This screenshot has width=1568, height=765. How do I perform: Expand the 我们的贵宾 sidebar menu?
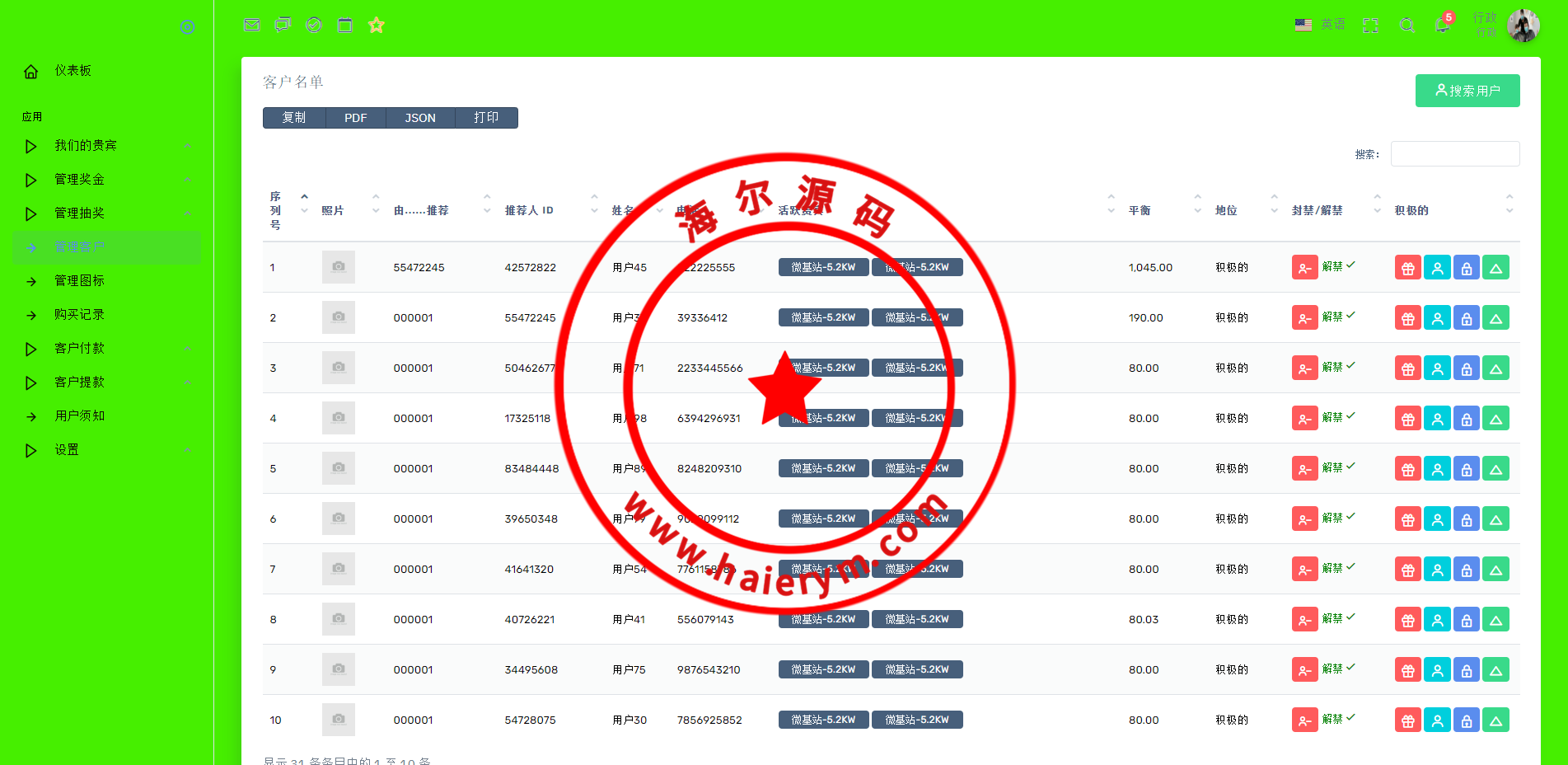(x=86, y=146)
